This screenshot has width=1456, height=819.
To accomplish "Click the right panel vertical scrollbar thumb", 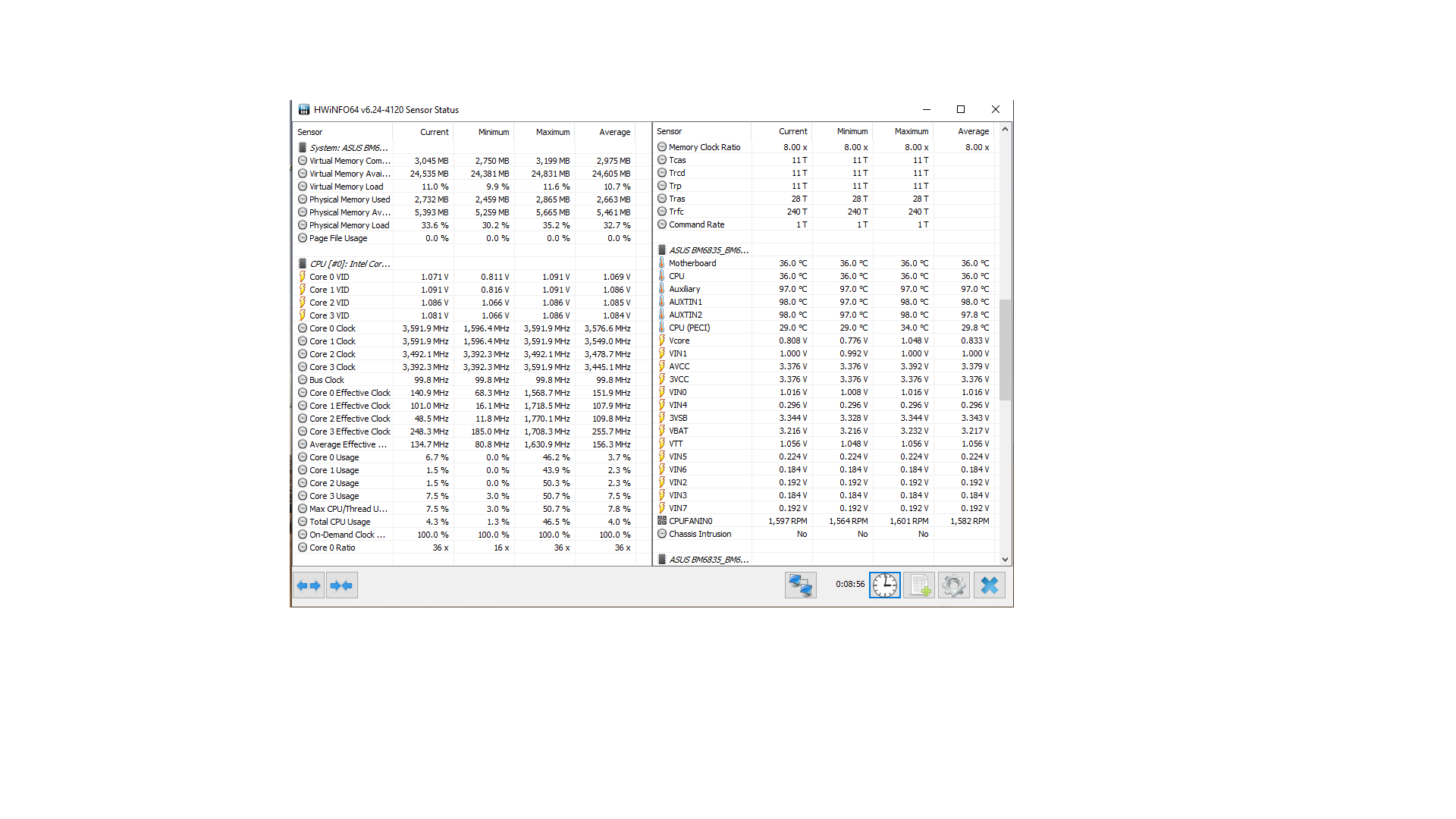I will [x=1005, y=350].
